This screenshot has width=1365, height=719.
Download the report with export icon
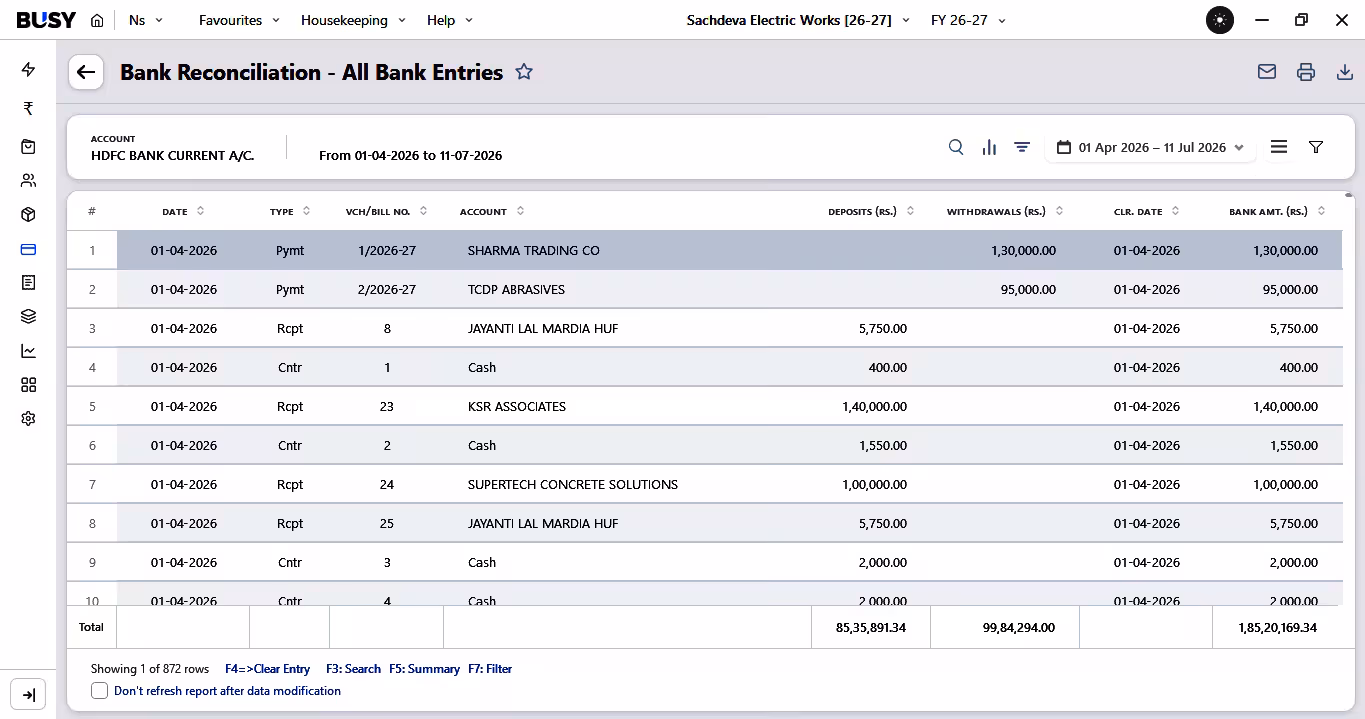pyautogui.click(x=1345, y=72)
